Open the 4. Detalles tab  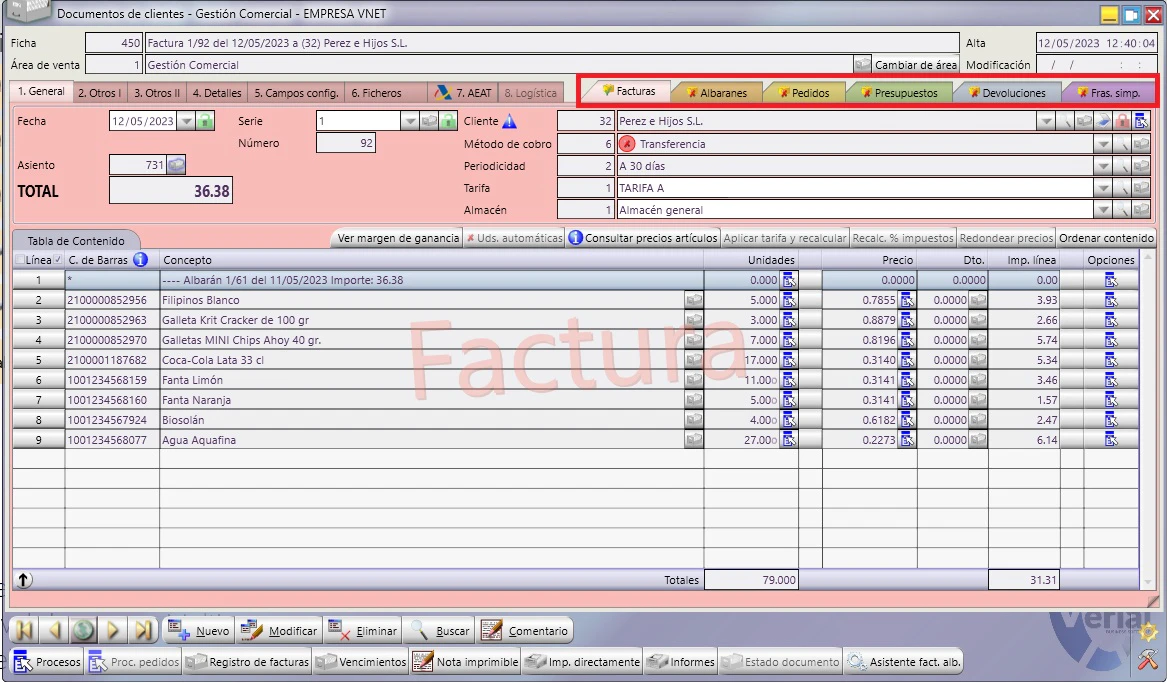tap(217, 93)
